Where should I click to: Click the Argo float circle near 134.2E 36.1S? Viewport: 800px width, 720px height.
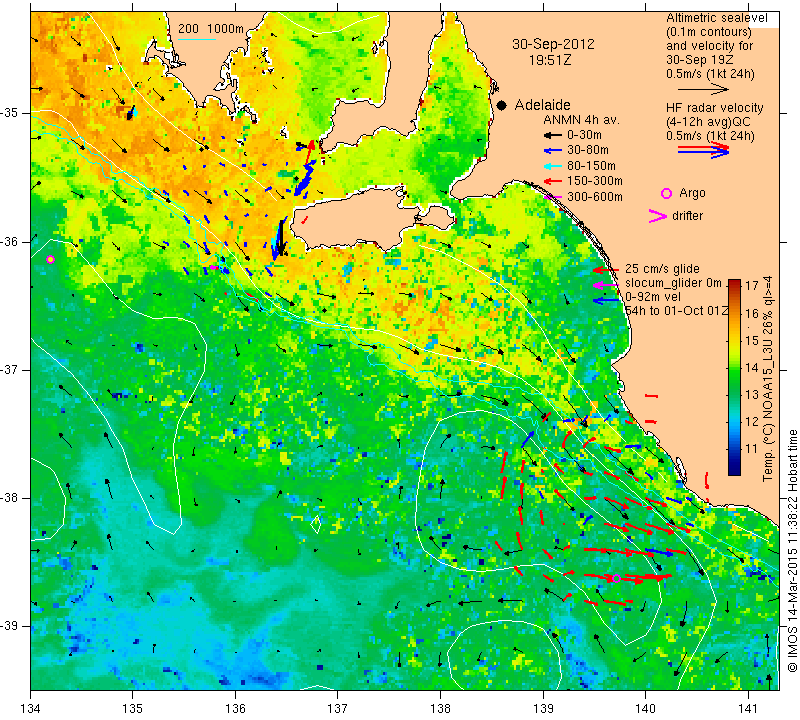click(x=50, y=259)
